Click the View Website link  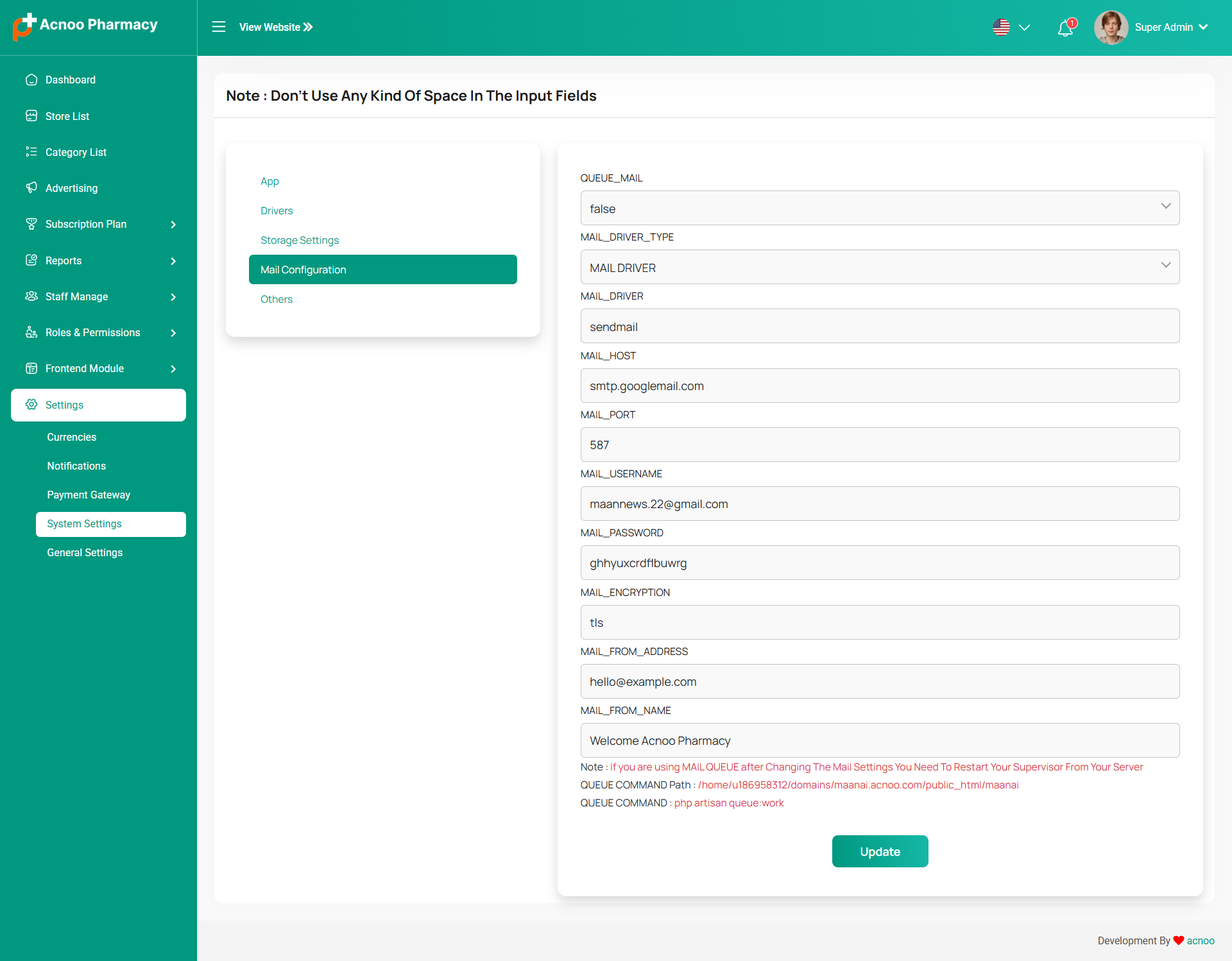click(276, 27)
